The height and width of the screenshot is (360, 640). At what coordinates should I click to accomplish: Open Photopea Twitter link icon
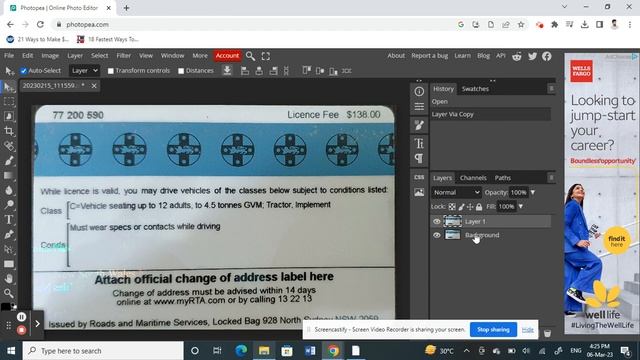pos(532,56)
